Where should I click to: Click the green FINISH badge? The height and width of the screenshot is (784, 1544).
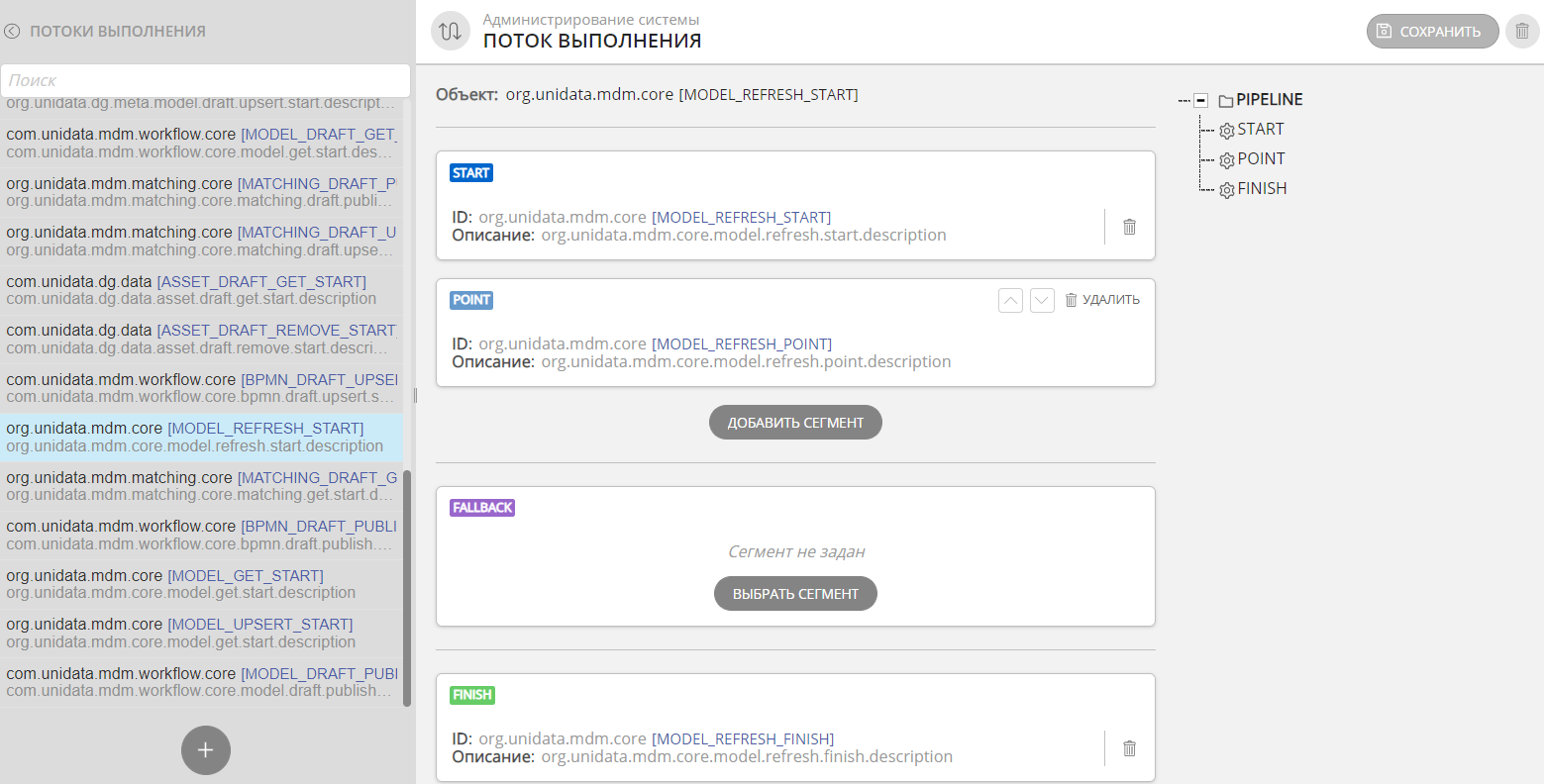click(x=472, y=695)
